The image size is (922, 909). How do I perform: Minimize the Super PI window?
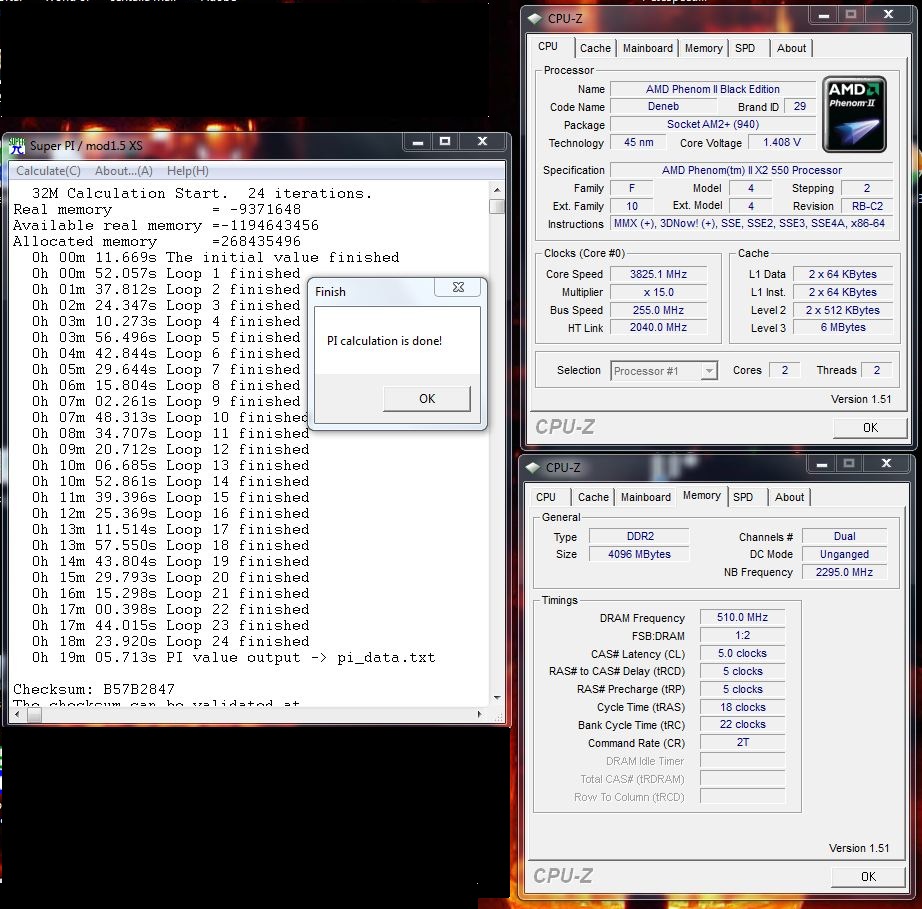[417, 142]
